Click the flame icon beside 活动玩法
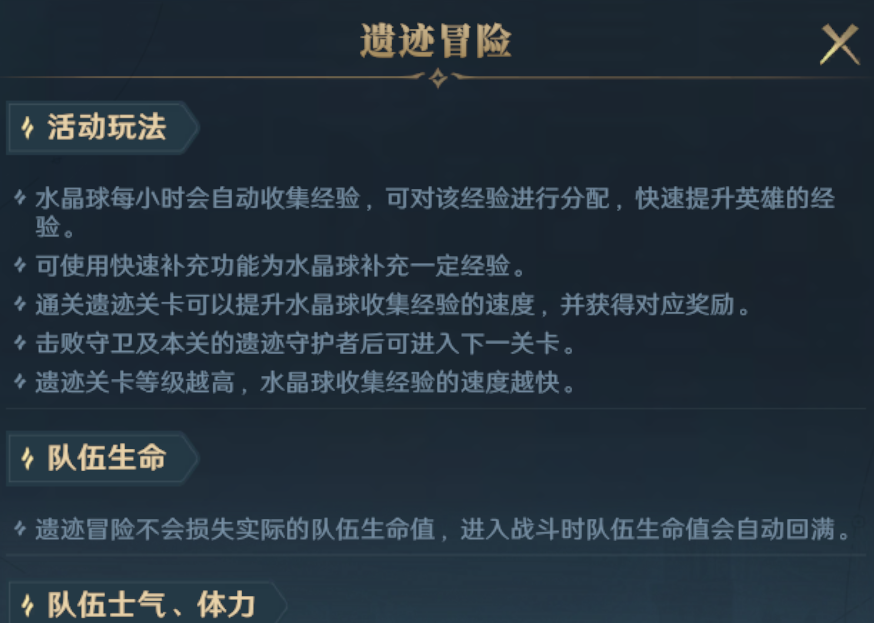Image resolution: width=874 pixels, height=623 pixels. [x=27, y=128]
